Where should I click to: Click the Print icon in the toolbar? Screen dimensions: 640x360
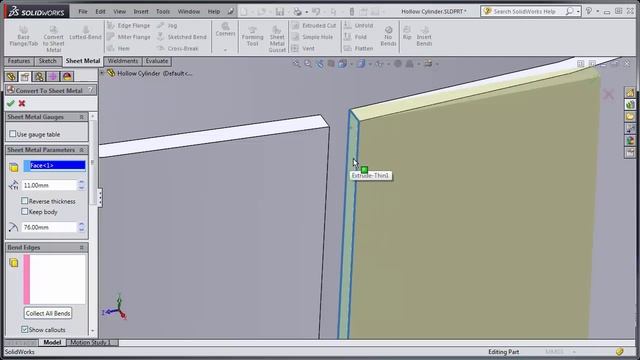click(x=298, y=11)
